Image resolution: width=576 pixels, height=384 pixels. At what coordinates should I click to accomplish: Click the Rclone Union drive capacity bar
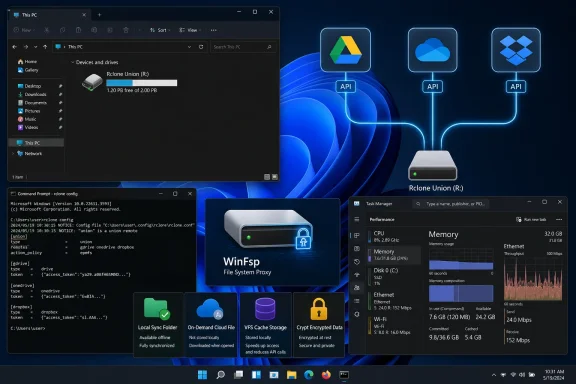[141, 83]
